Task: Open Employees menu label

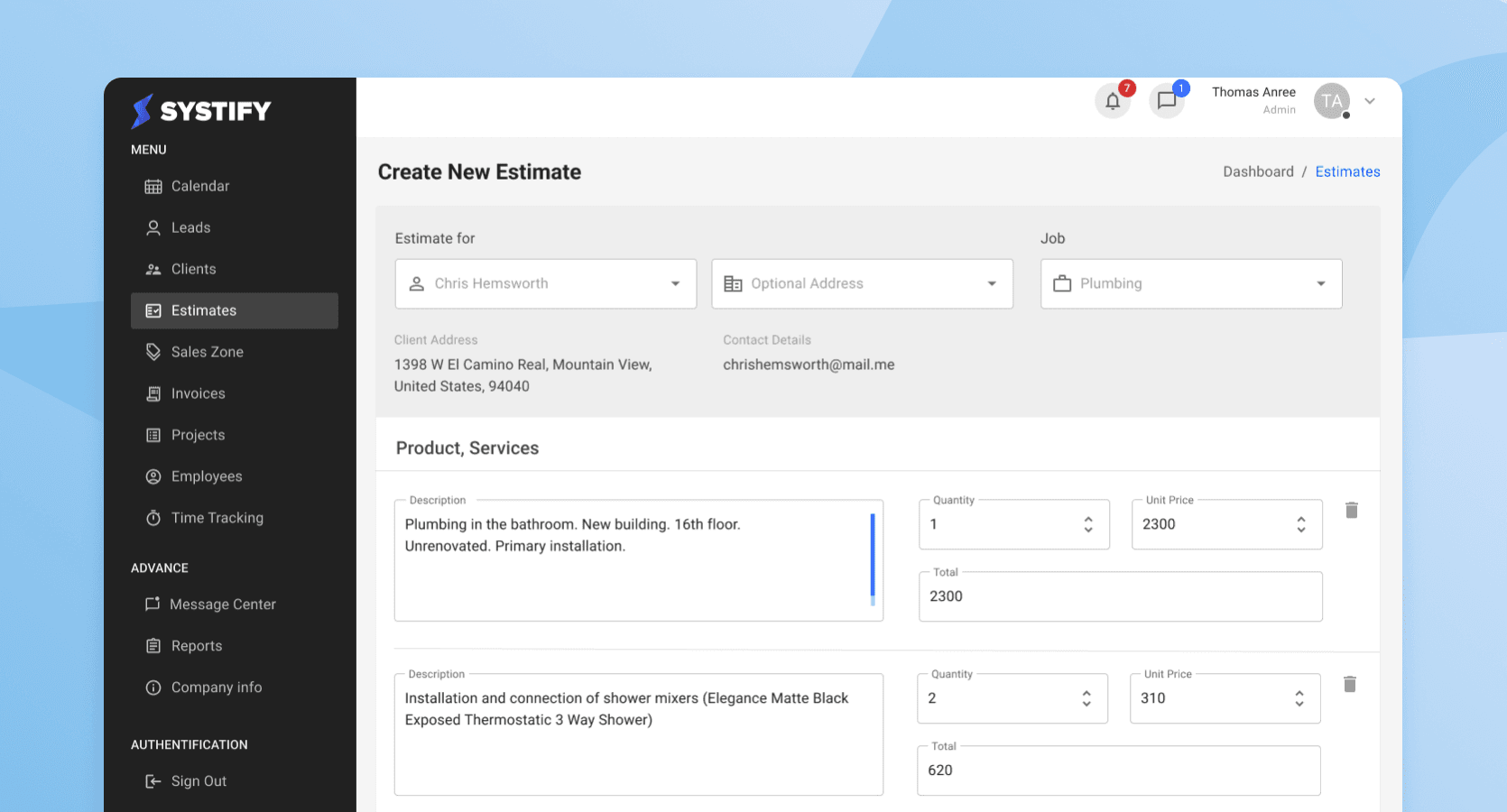Action: pos(207,476)
